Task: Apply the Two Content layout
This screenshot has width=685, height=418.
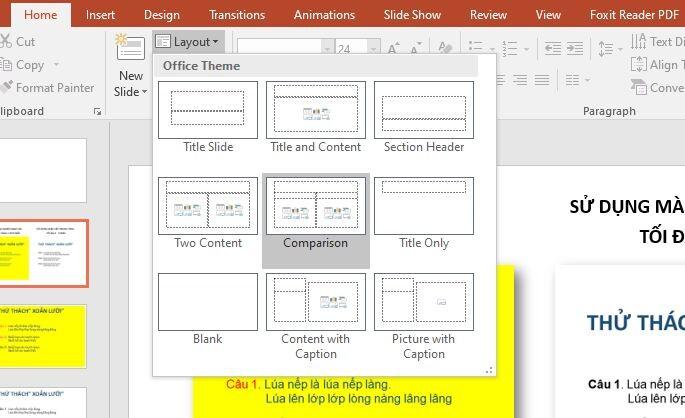Action: point(208,214)
